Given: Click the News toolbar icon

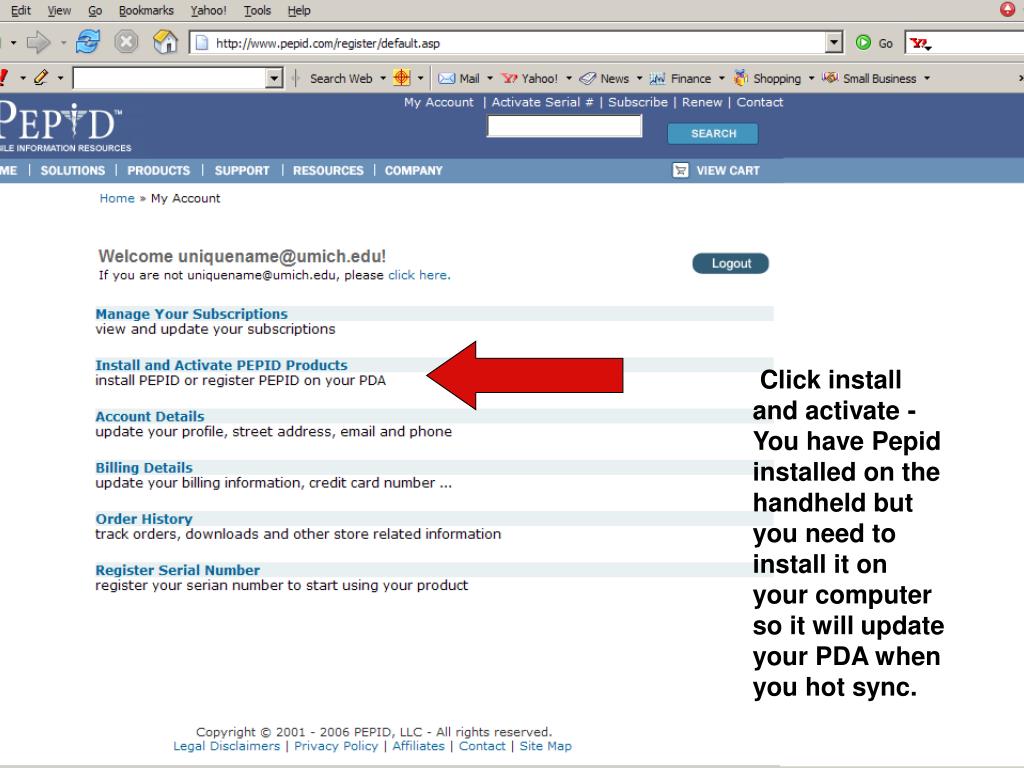Looking at the screenshot, I should (x=588, y=78).
